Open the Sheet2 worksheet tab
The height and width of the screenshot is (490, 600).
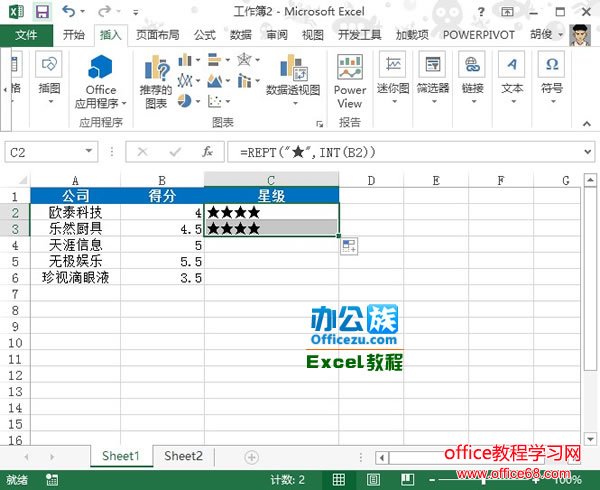(x=183, y=456)
